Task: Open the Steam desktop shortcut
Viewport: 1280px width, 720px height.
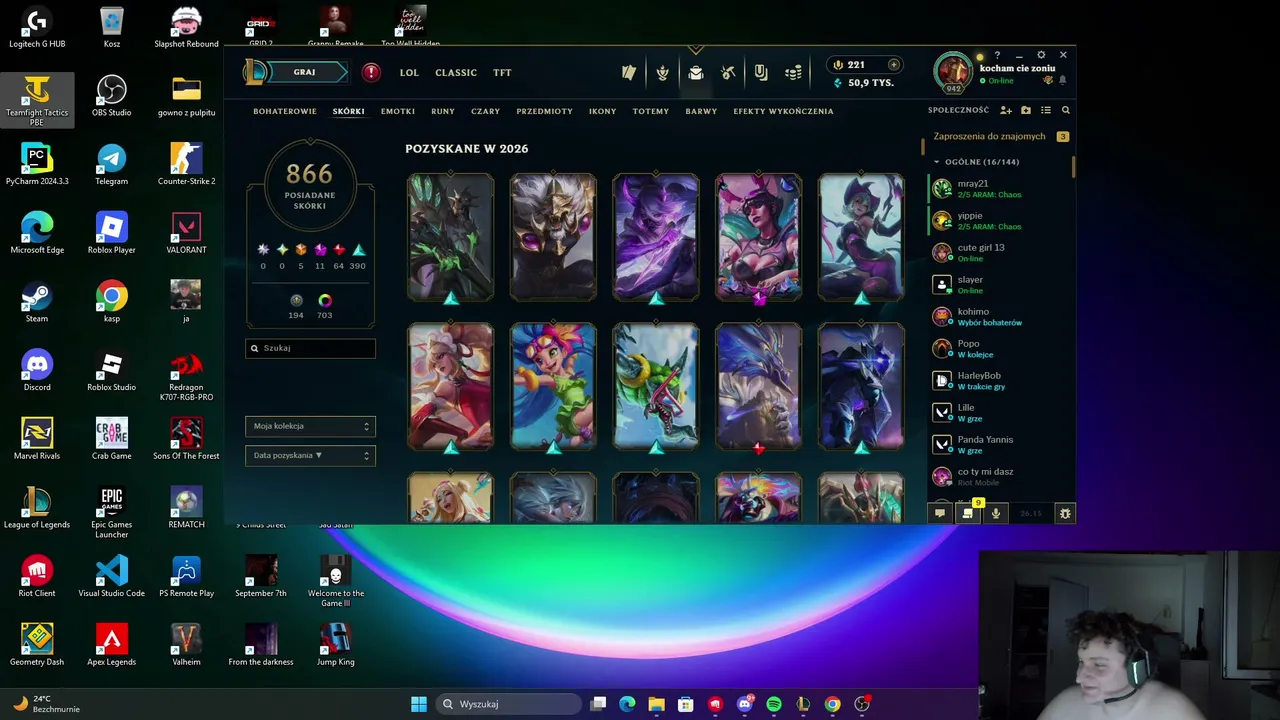Action: tap(37, 302)
